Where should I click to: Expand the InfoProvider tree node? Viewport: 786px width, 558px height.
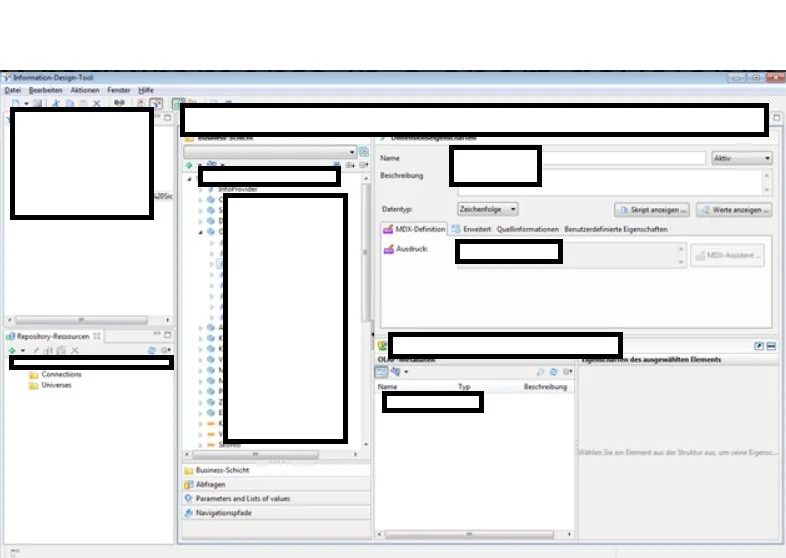coord(201,190)
